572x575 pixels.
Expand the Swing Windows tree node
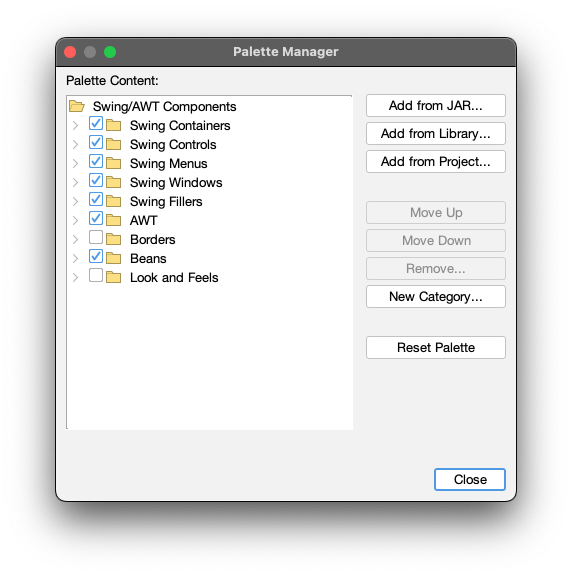click(76, 183)
